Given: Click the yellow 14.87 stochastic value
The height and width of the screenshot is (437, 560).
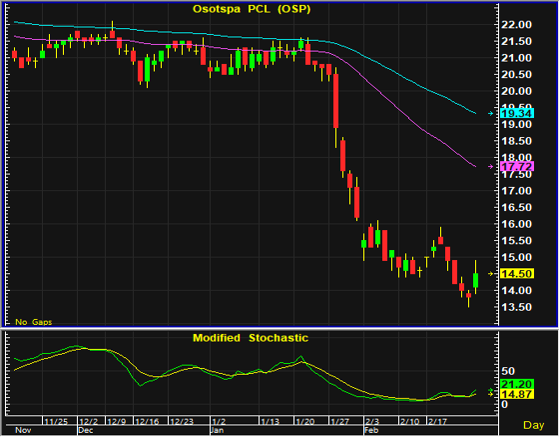Looking at the screenshot, I should (x=517, y=394).
